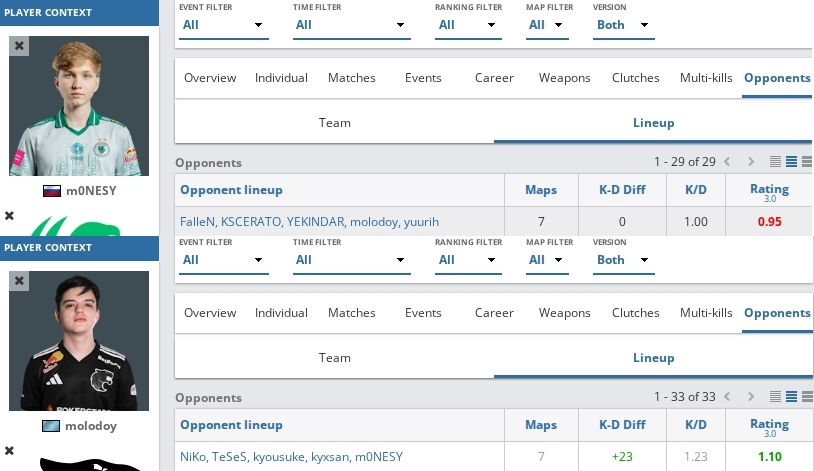Click molodoy player photo
Viewport: 814px width, 471px height.
(x=79, y=341)
